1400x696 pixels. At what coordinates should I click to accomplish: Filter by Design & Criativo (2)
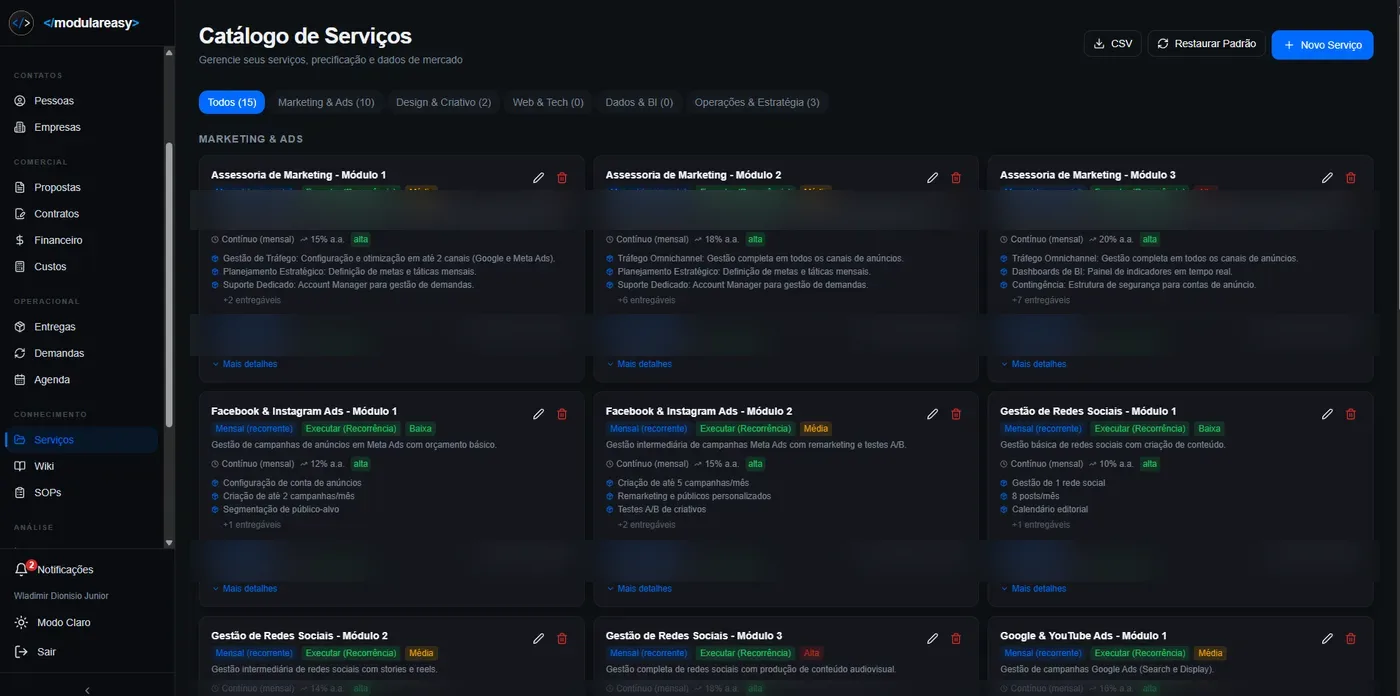(x=443, y=102)
